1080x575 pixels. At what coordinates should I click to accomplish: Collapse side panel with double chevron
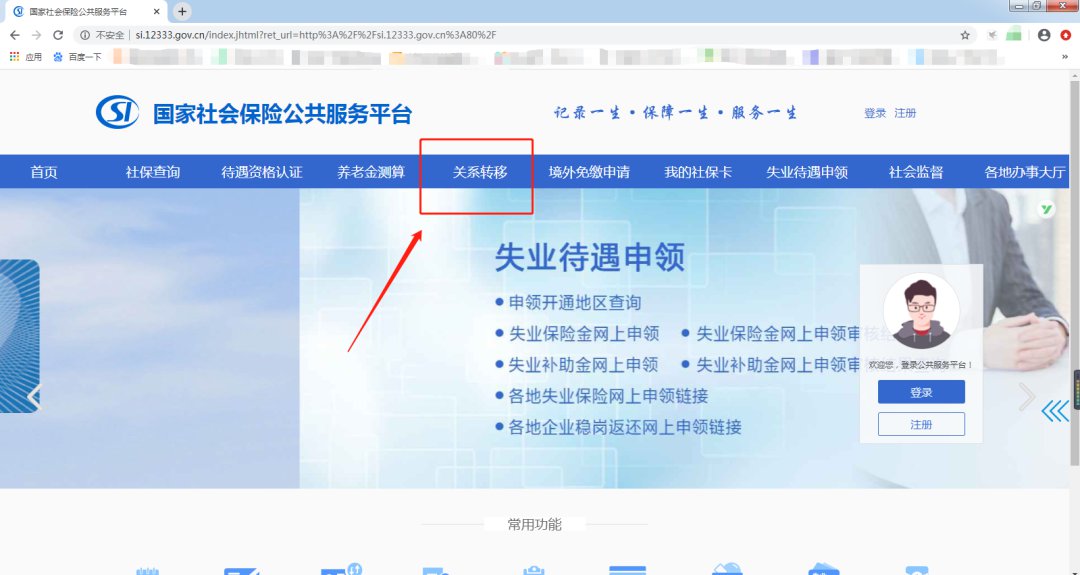(x=1055, y=411)
